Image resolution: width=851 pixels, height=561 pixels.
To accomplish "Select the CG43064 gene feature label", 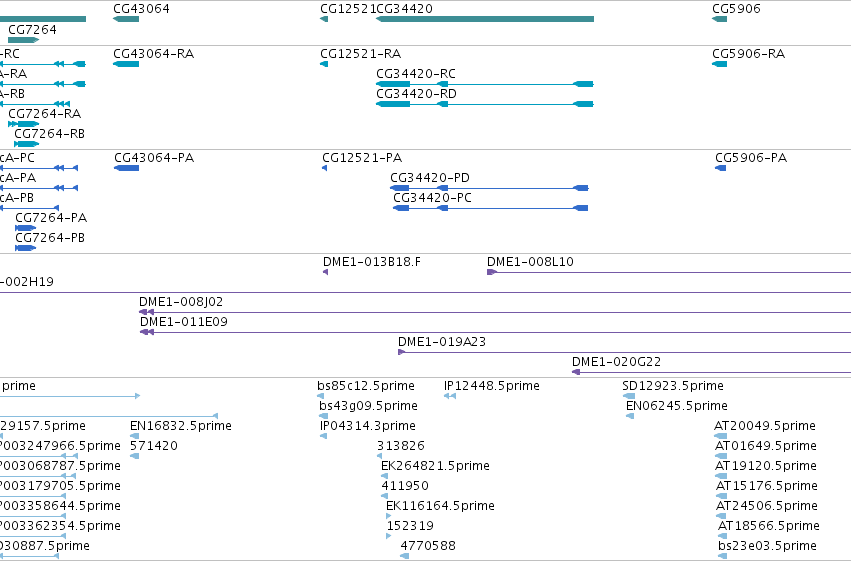I will 141,9.
